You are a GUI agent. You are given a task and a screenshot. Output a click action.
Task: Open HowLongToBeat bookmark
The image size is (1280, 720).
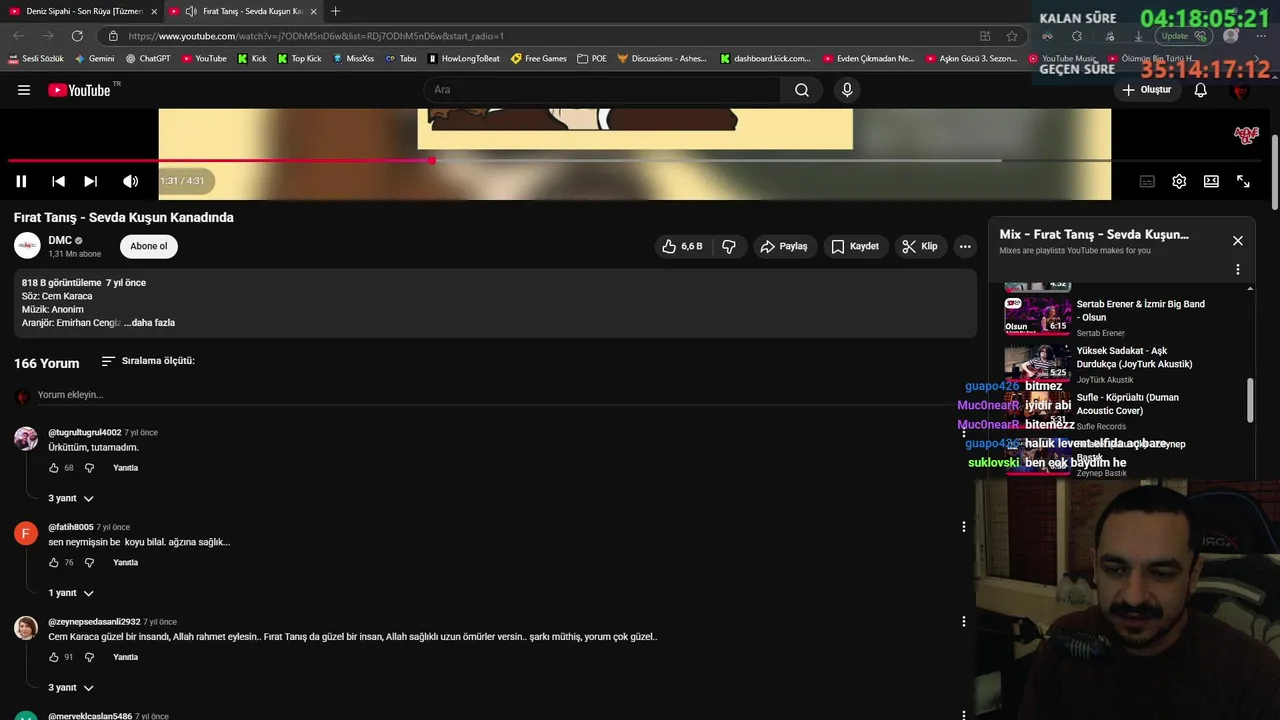click(464, 59)
